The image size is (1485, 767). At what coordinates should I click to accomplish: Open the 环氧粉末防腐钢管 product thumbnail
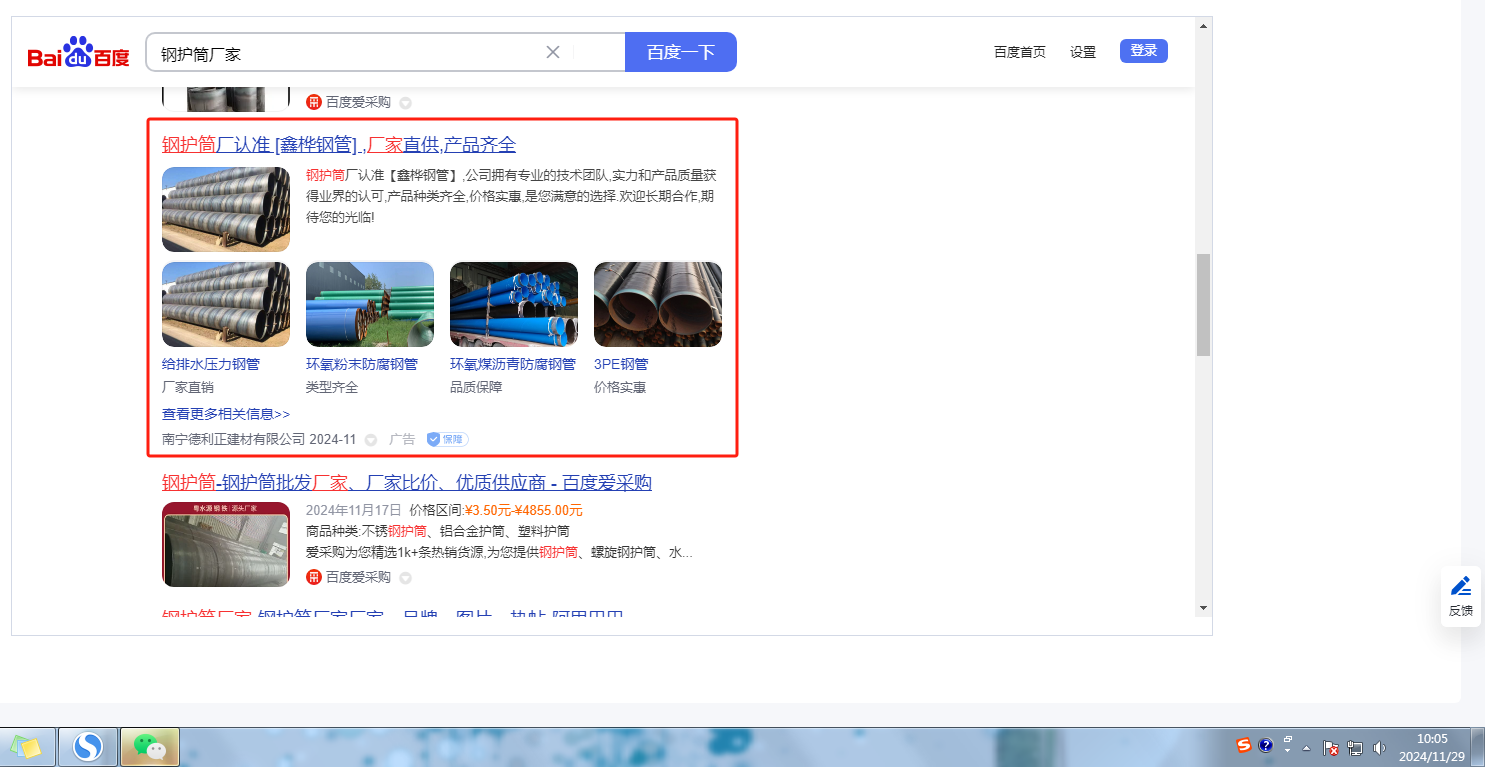370,305
